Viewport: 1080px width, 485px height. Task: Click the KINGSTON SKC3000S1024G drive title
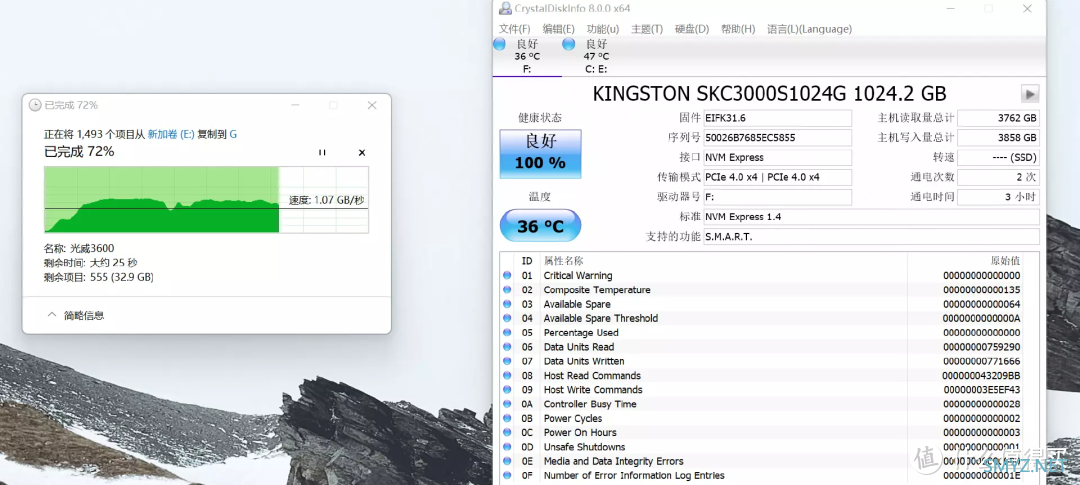click(769, 93)
